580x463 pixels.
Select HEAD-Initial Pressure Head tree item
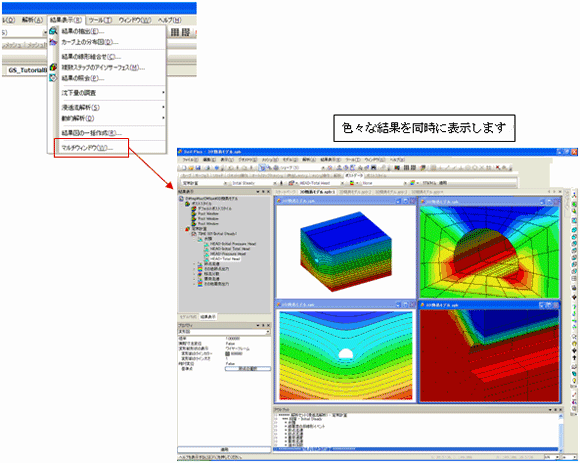point(233,244)
